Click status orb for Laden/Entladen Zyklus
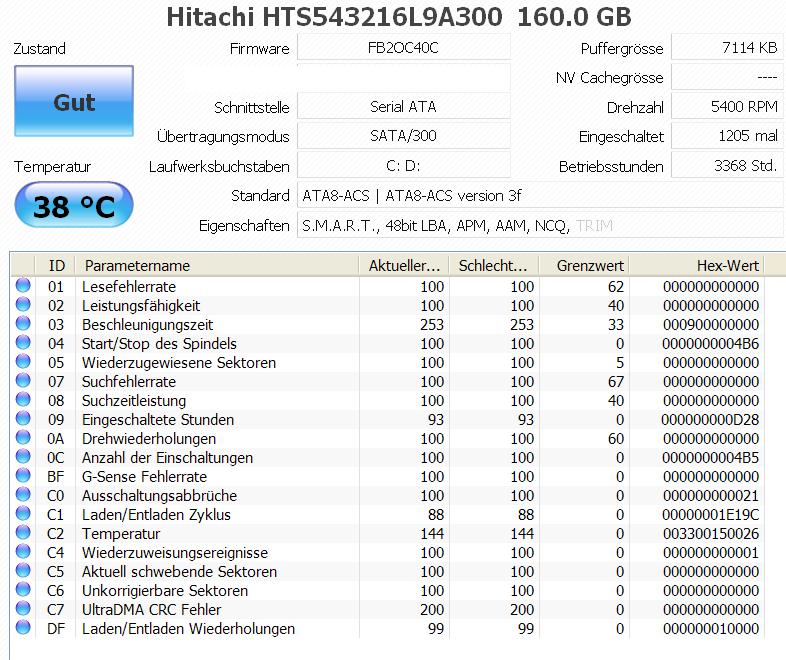This screenshot has height=660, width=786. 23,514
